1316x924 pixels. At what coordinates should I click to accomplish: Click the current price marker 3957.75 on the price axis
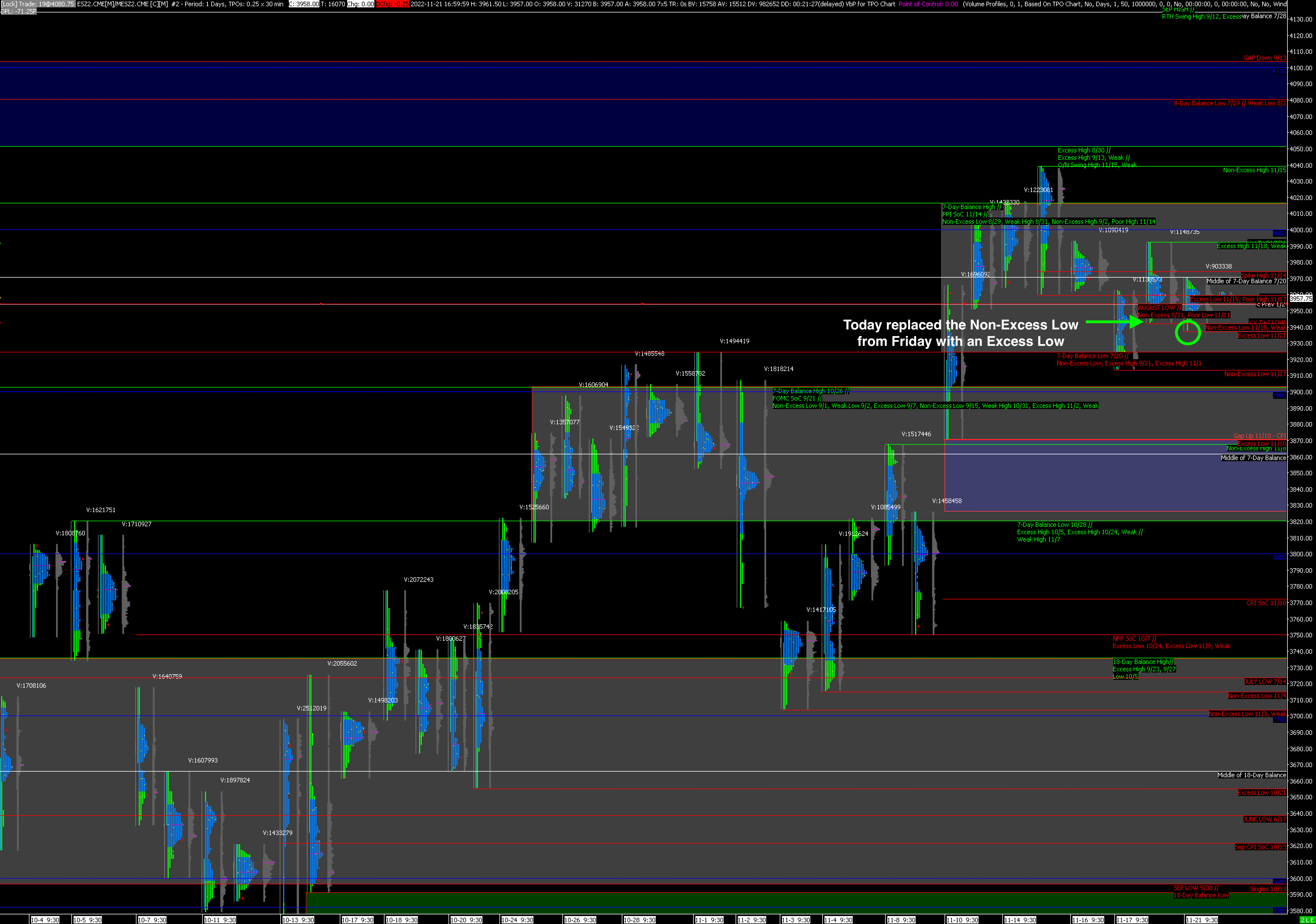pyautogui.click(x=1301, y=298)
